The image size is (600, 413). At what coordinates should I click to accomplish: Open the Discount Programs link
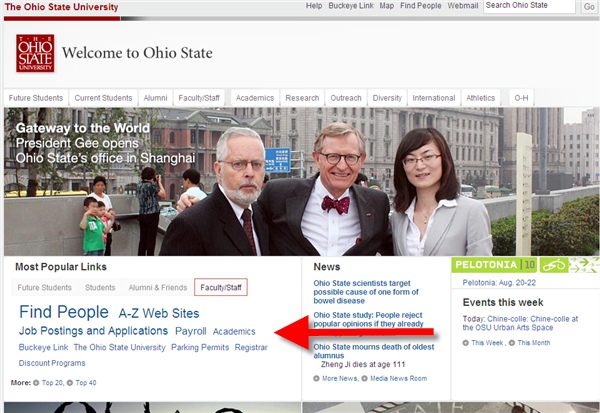(52, 363)
